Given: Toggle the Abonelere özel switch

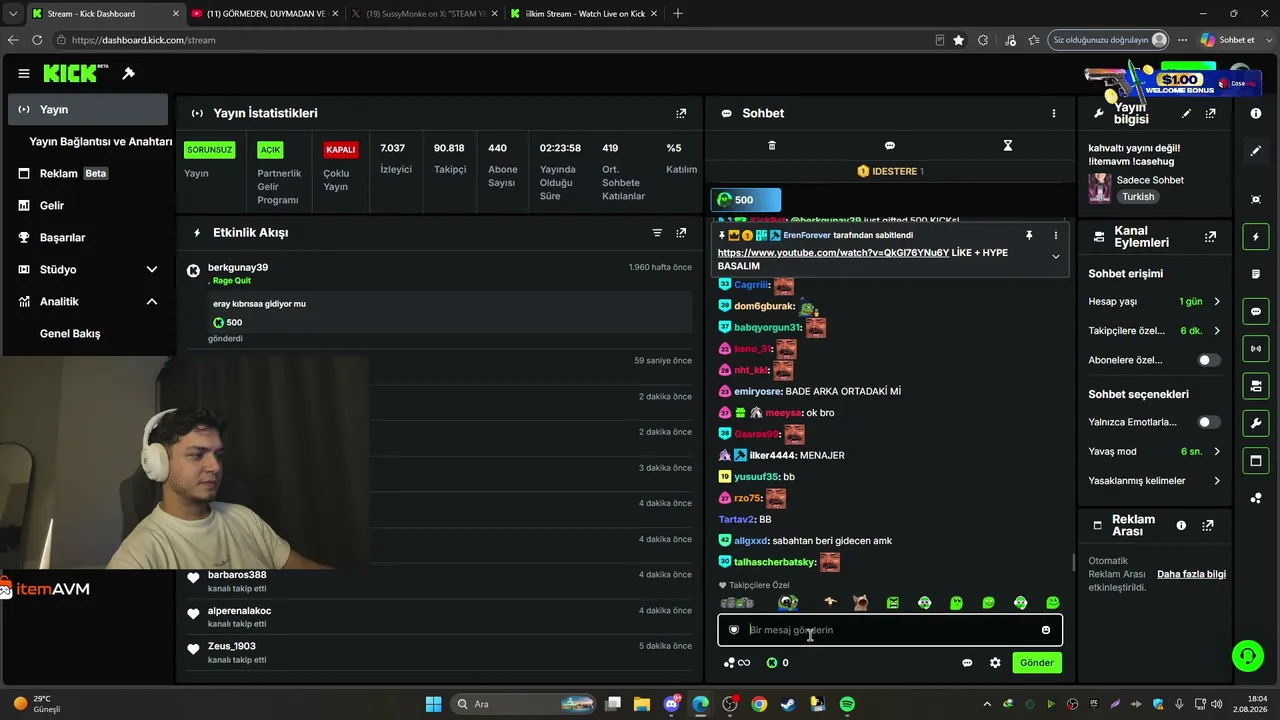Looking at the screenshot, I should (1209, 360).
